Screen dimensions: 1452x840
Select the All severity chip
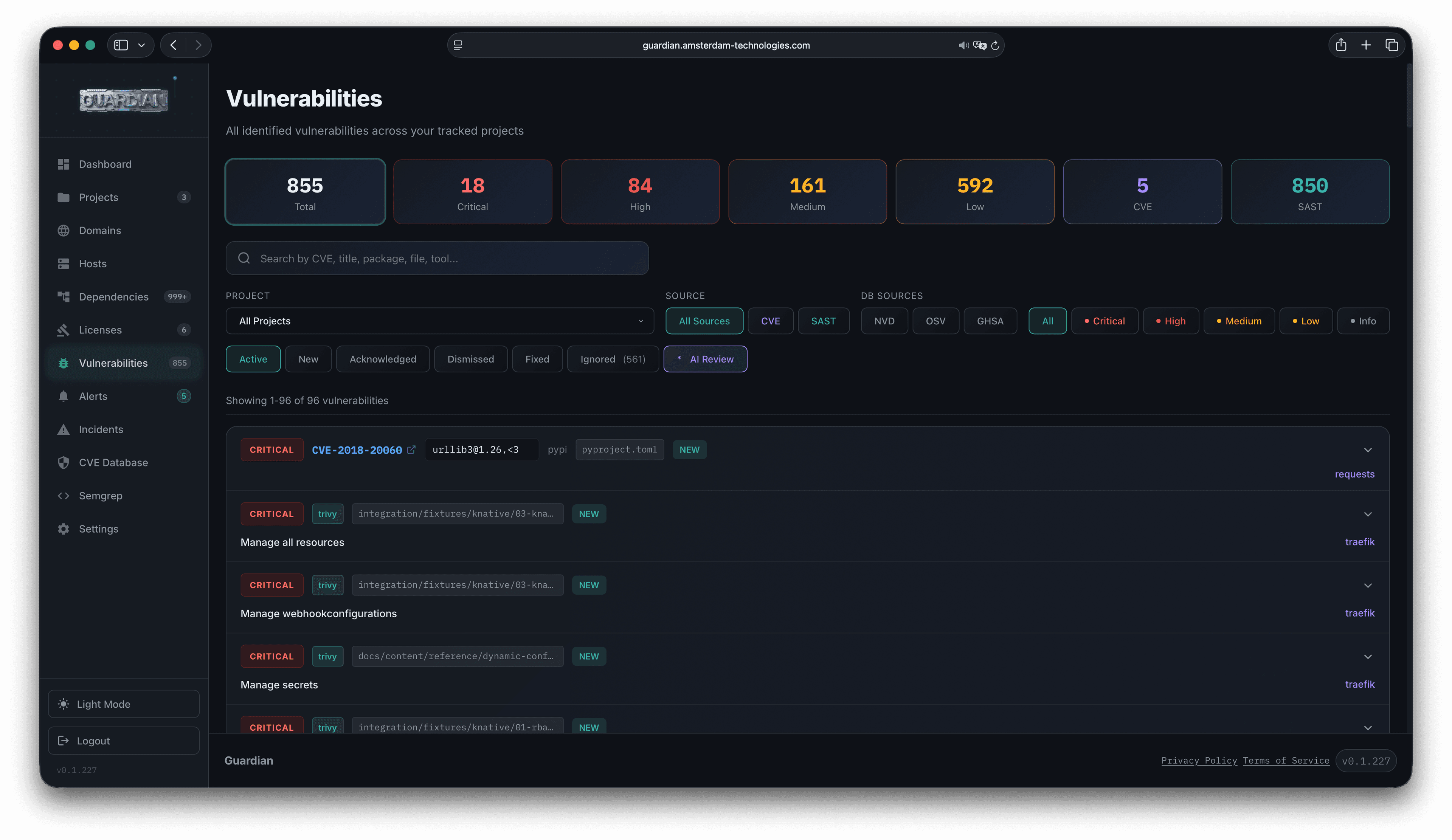click(x=1047, y=321)
